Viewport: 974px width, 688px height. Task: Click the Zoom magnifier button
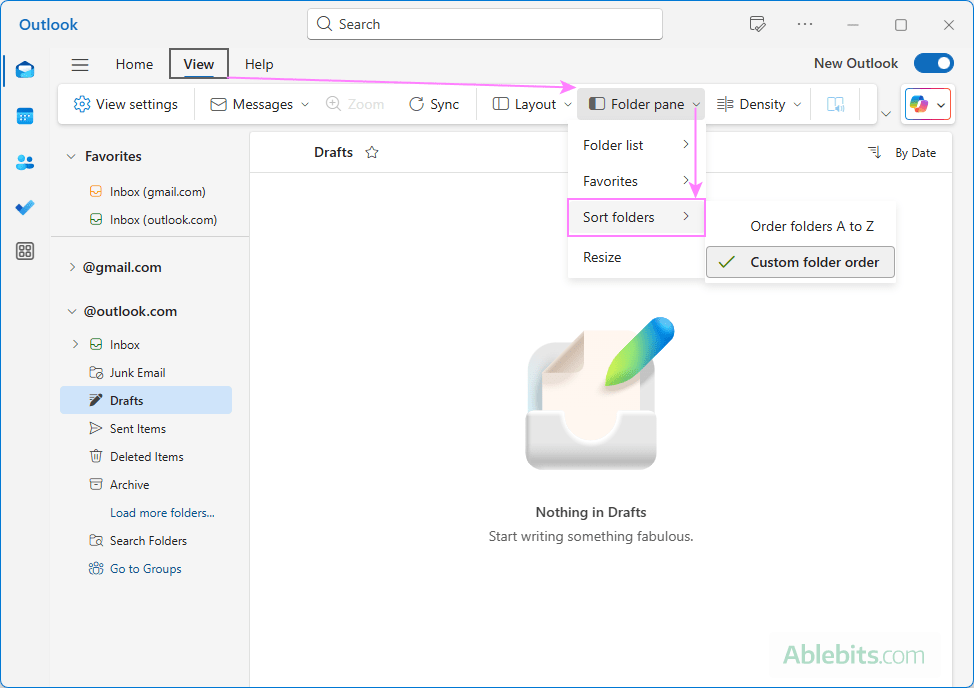coord(355,104)
